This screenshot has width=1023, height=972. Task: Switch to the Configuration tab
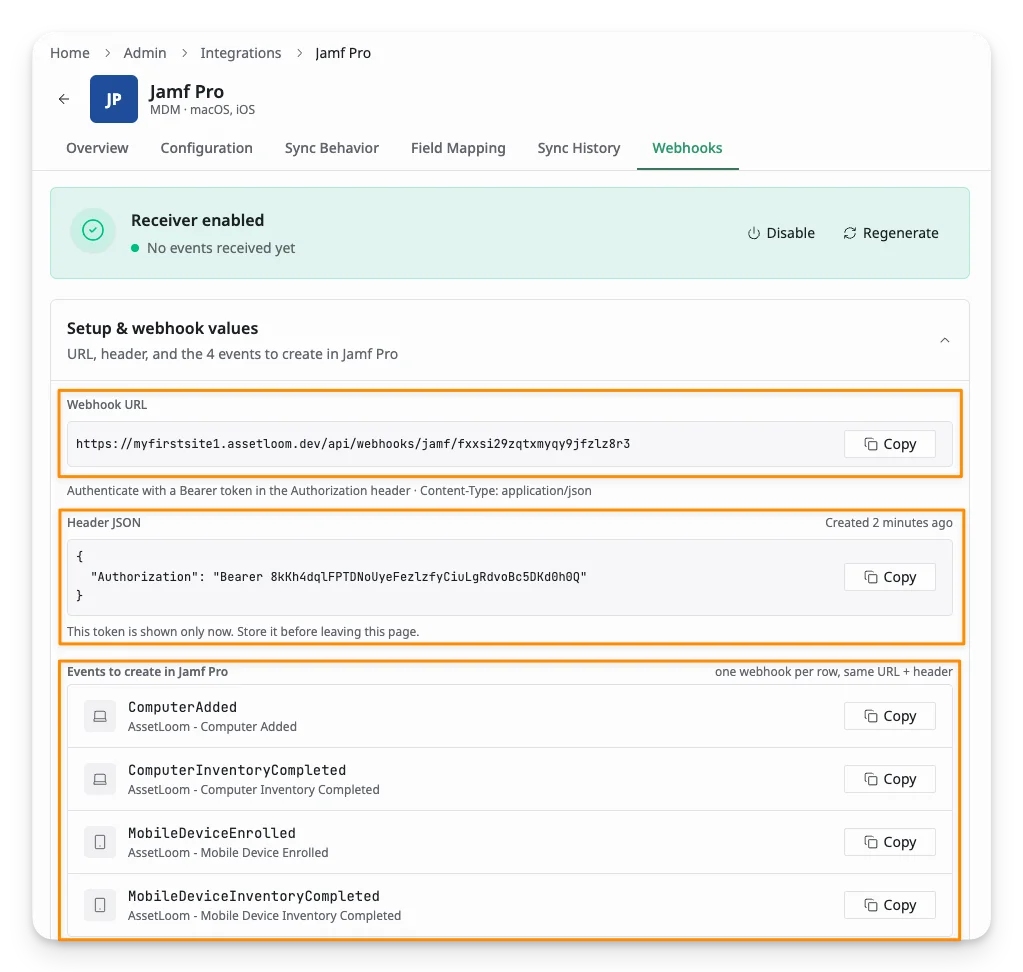tap(206, 148)
